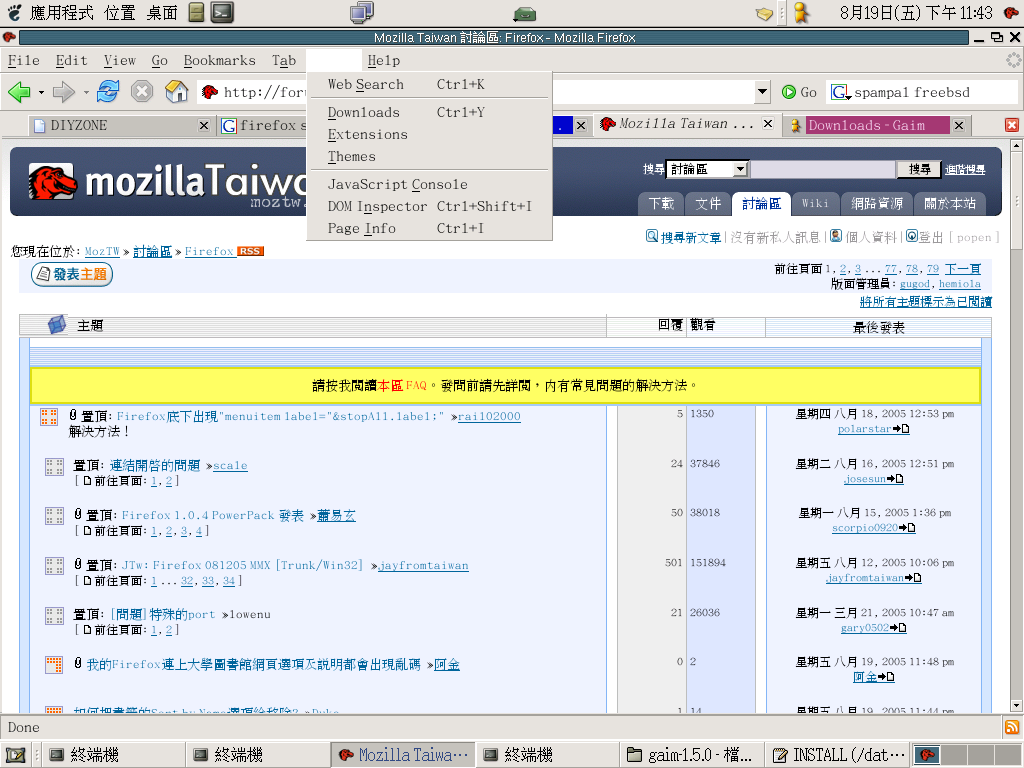The width and height of the screenshot is (1024, 768).
Task: Reload the page with refresh icon
Action: [x=108, y=91]
